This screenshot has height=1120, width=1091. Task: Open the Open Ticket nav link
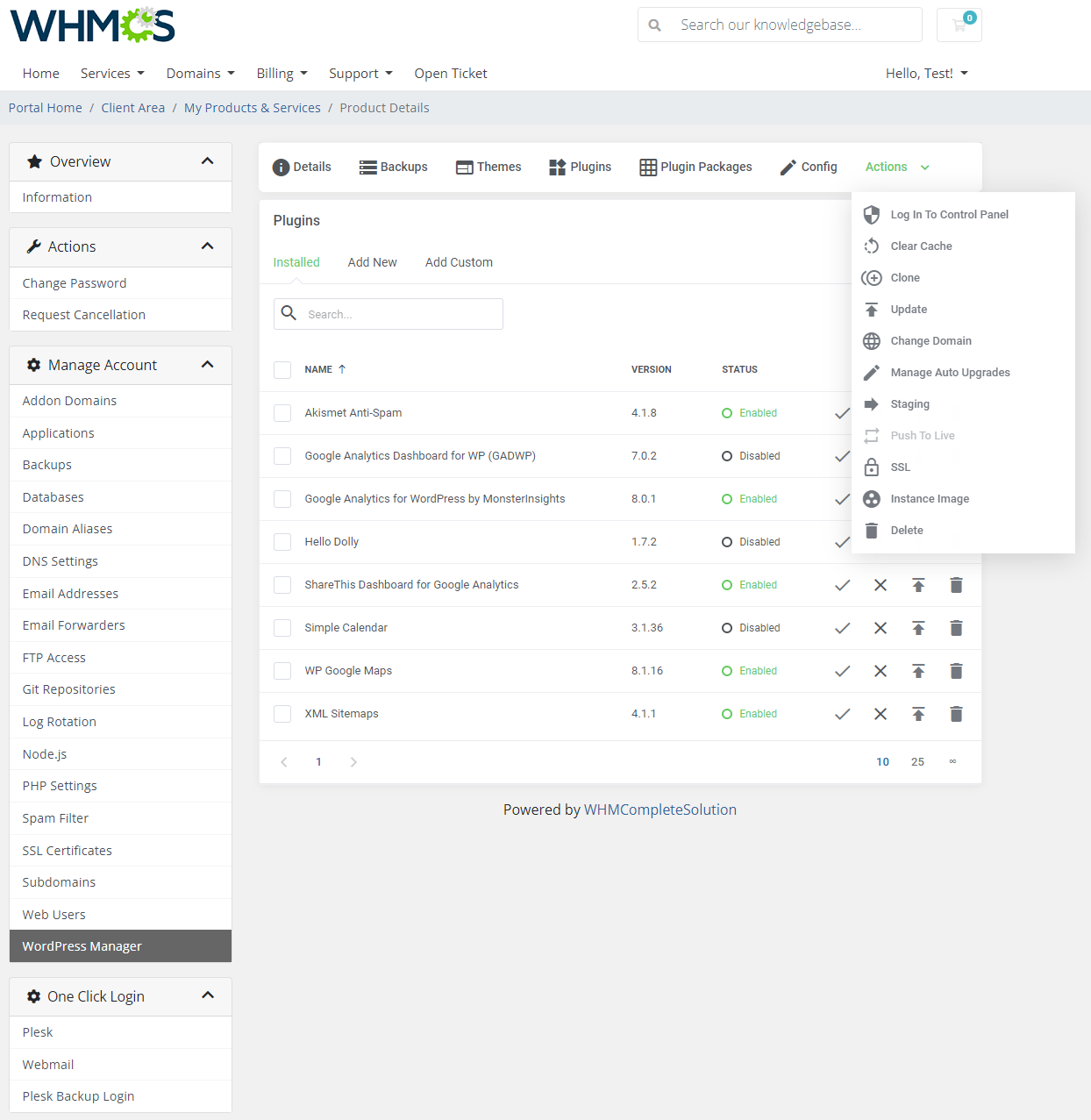pyautogui.click(x=451, y=74)
